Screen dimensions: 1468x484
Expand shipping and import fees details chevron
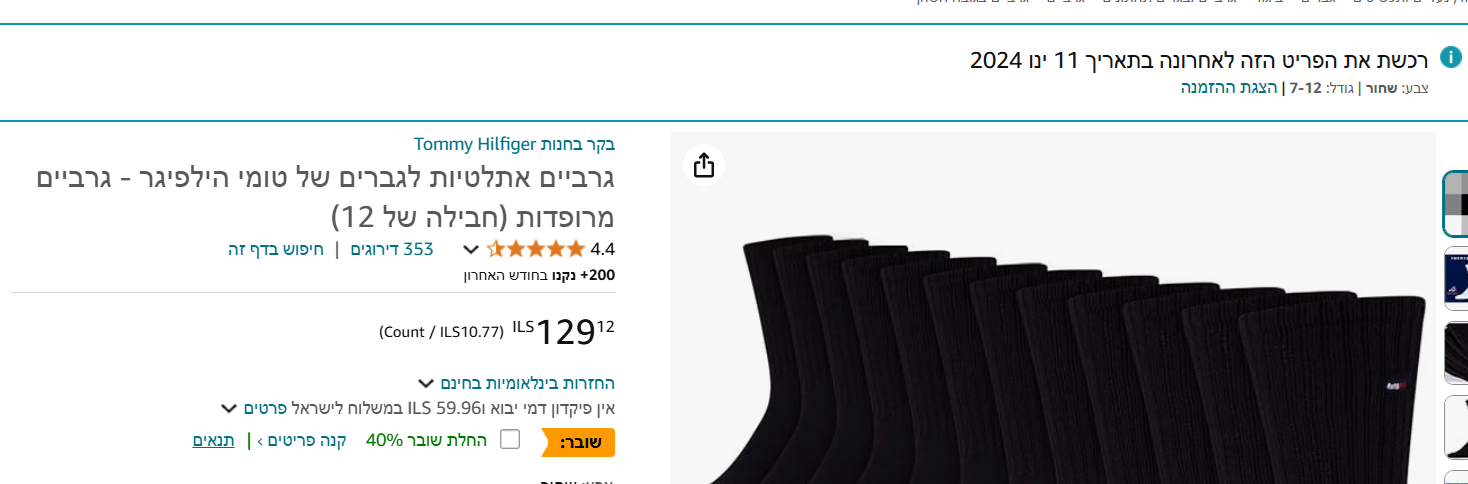click(228, 408)
